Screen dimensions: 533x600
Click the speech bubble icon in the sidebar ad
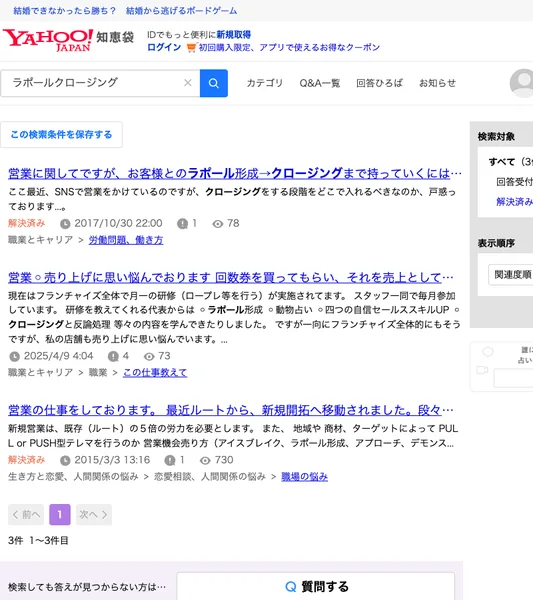click(487, 352)
